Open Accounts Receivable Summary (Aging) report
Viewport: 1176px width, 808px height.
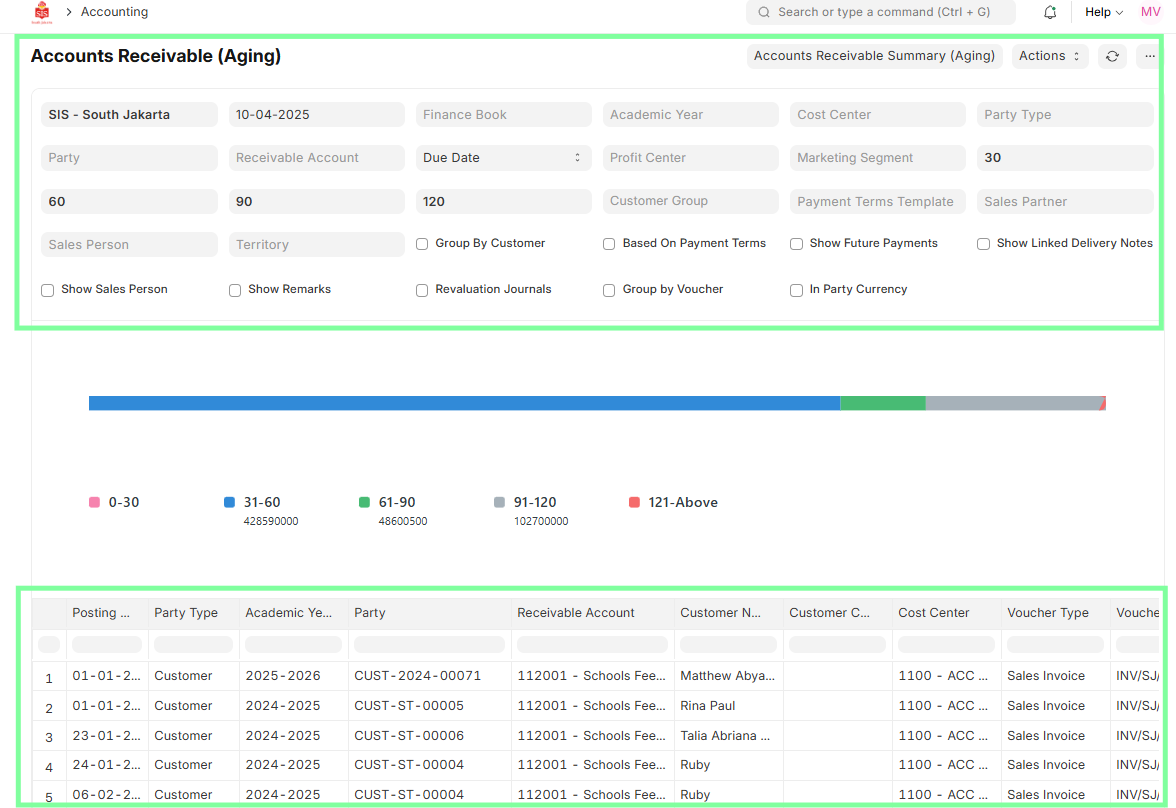click(x=874, y=56)
